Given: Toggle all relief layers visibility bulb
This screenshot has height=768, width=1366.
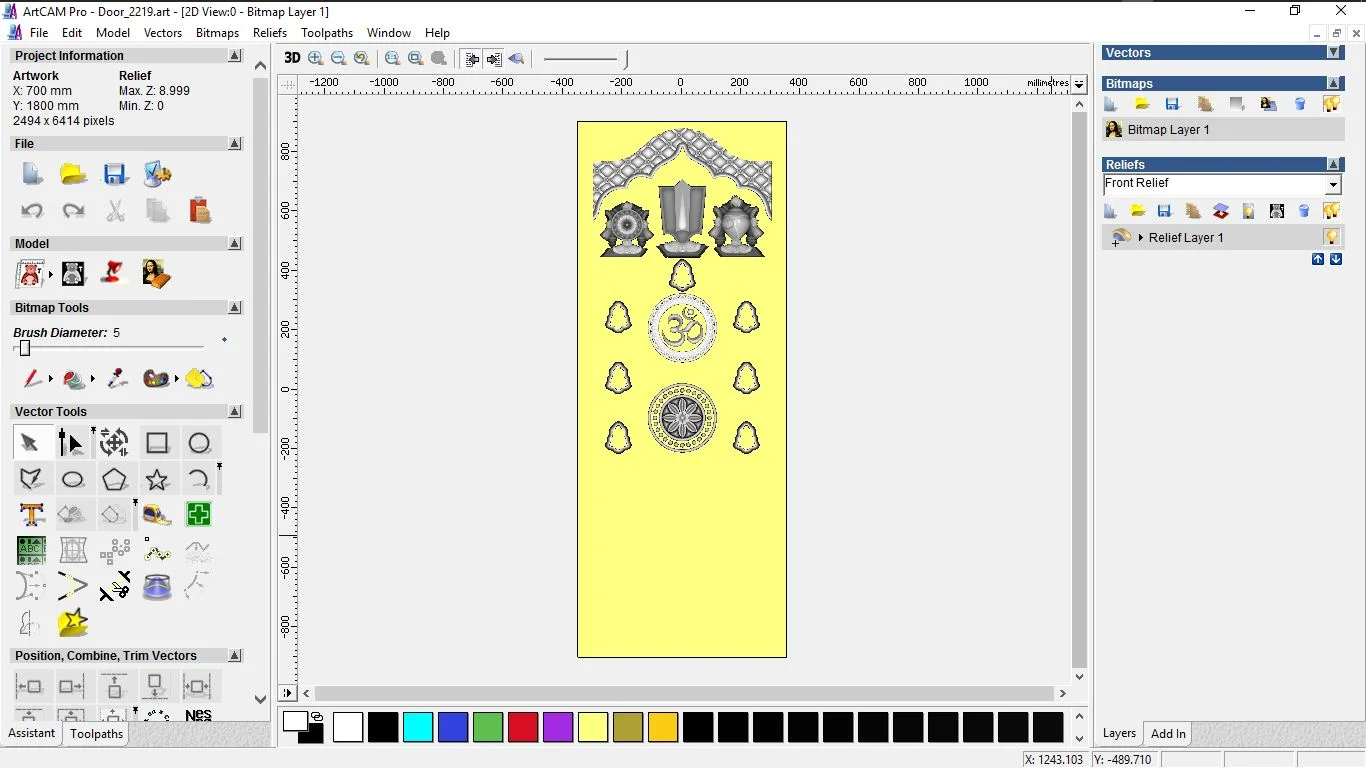Looking at the screenshot, I should click(1331, 211).
